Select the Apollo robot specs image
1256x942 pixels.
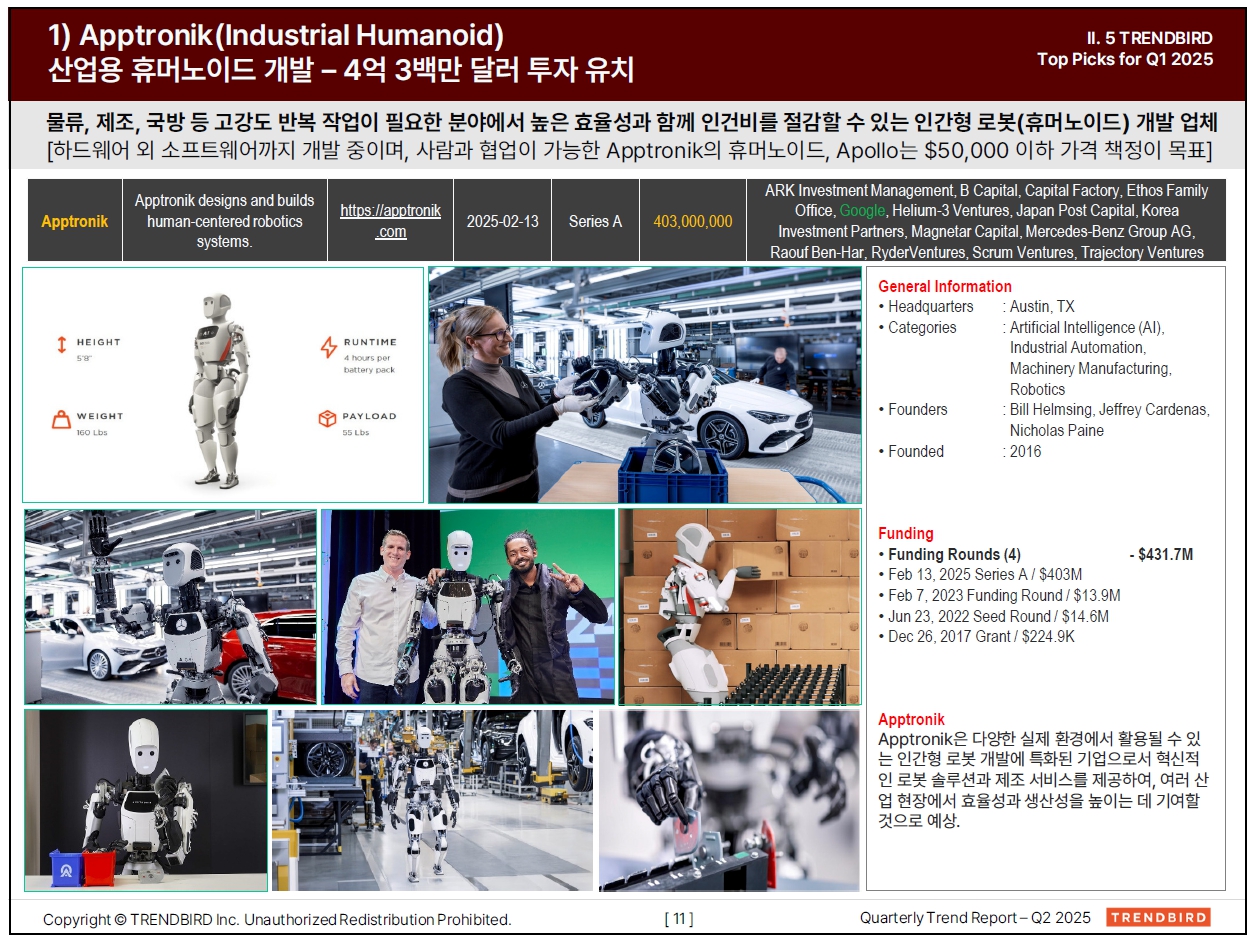point(223,385)
